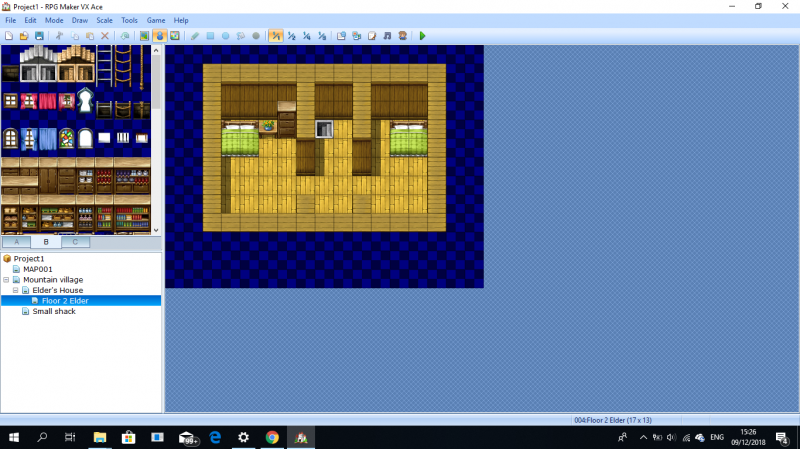Set map zoom to 1/2 scale
800x449 pixels.
coord(291,36)
